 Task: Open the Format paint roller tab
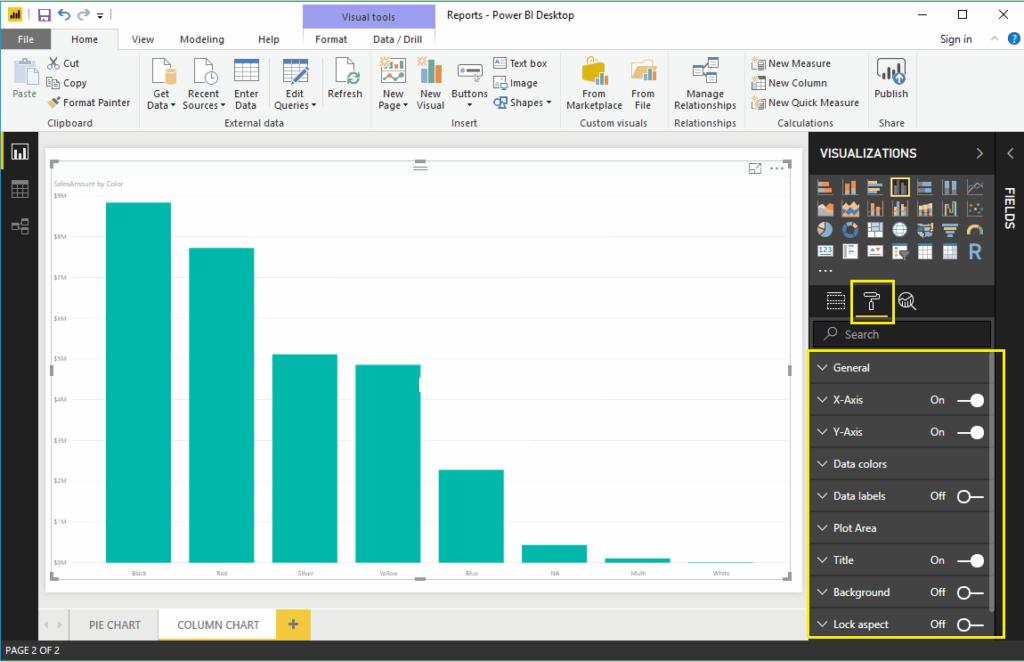click(872, 301)
